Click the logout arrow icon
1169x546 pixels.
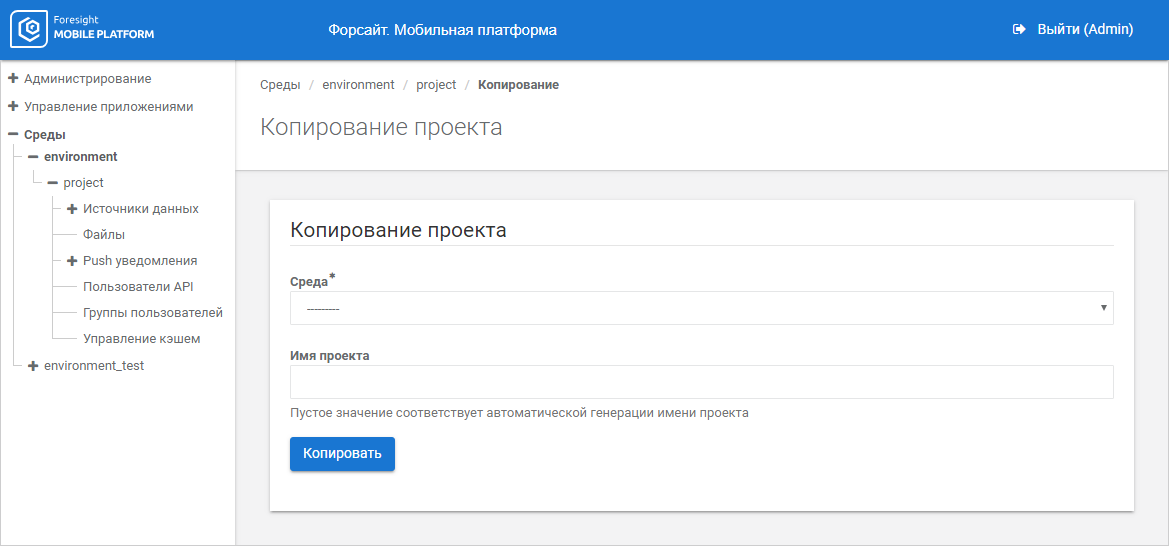pyautogui.click(x=1019, y=30)
